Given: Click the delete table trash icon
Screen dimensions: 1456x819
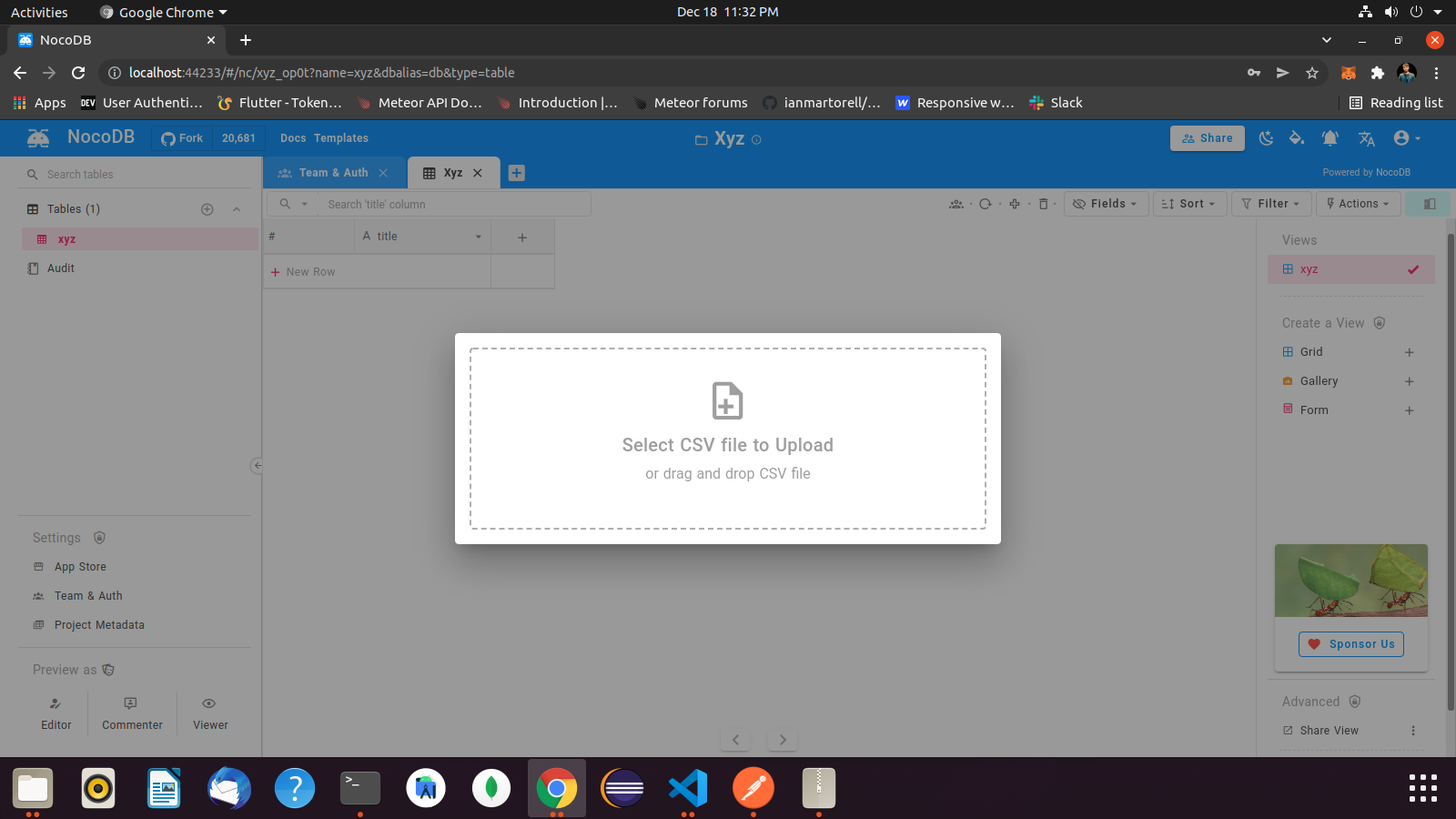Looking at the screenshot, I should click(1043, 204).
